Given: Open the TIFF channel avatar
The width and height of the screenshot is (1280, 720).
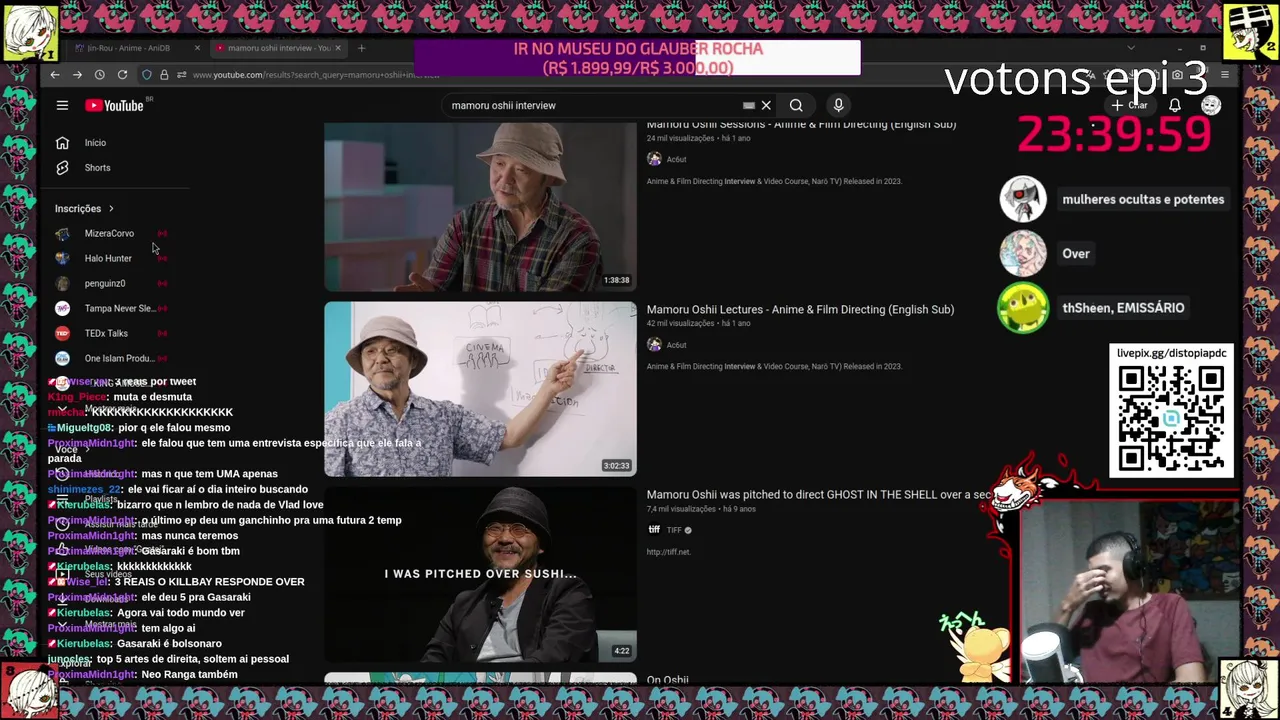Looking at the screenshot, I should tap(654, 530).
